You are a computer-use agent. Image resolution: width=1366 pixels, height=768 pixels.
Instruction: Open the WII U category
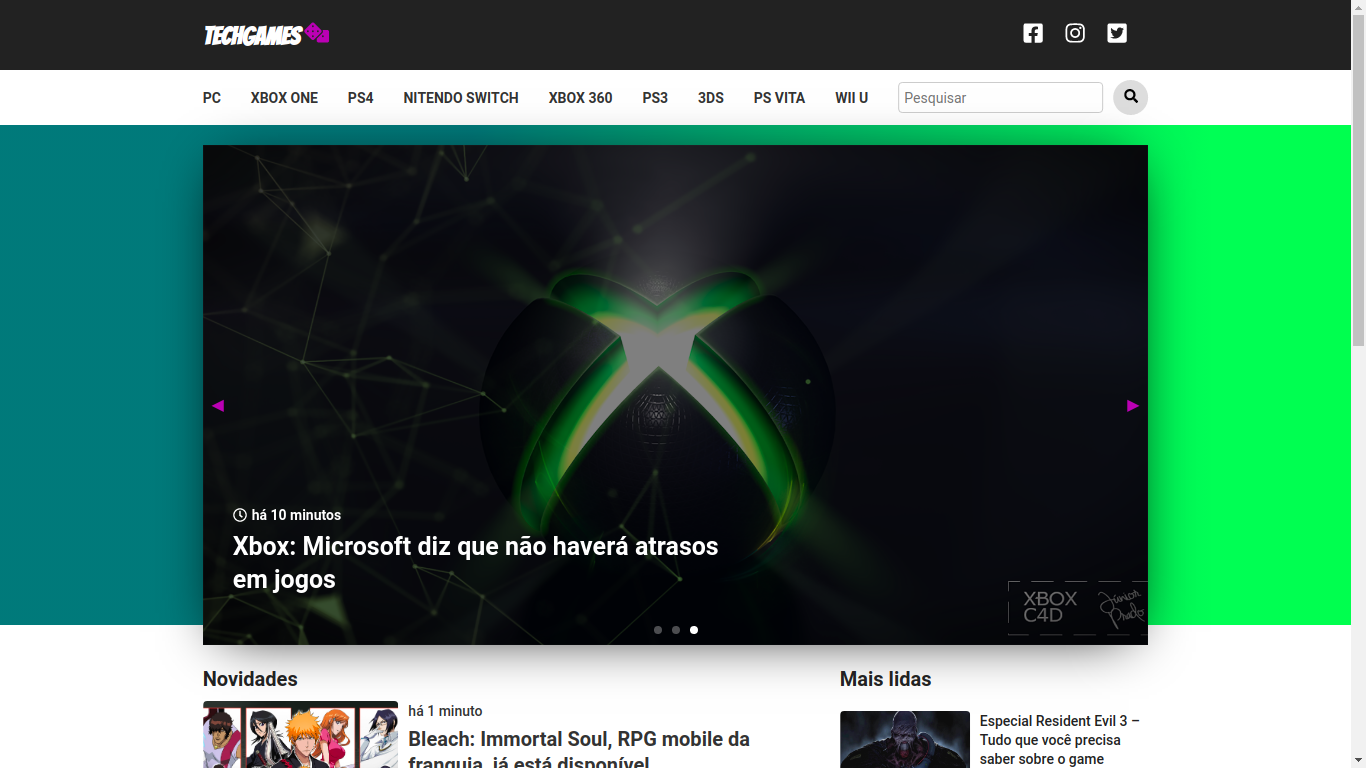point(852,98)
